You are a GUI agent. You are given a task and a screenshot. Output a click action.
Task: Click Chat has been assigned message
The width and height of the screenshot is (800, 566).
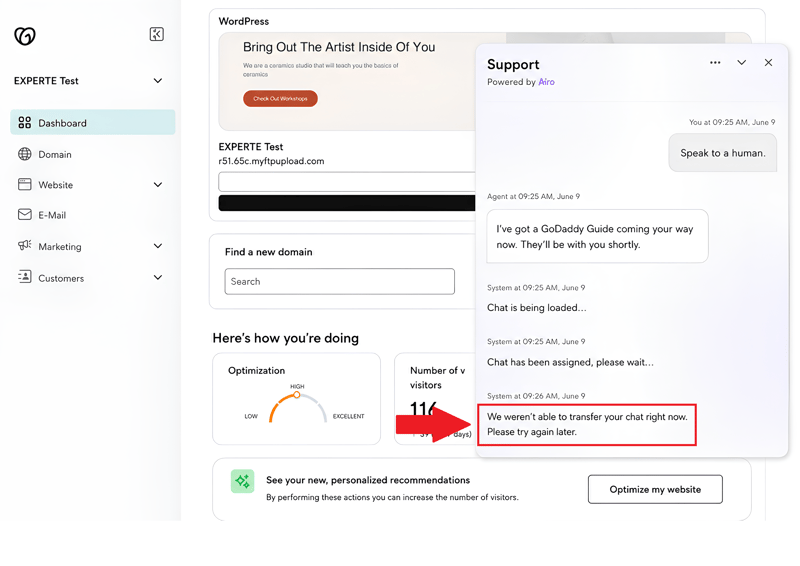[x=570, y=362]
